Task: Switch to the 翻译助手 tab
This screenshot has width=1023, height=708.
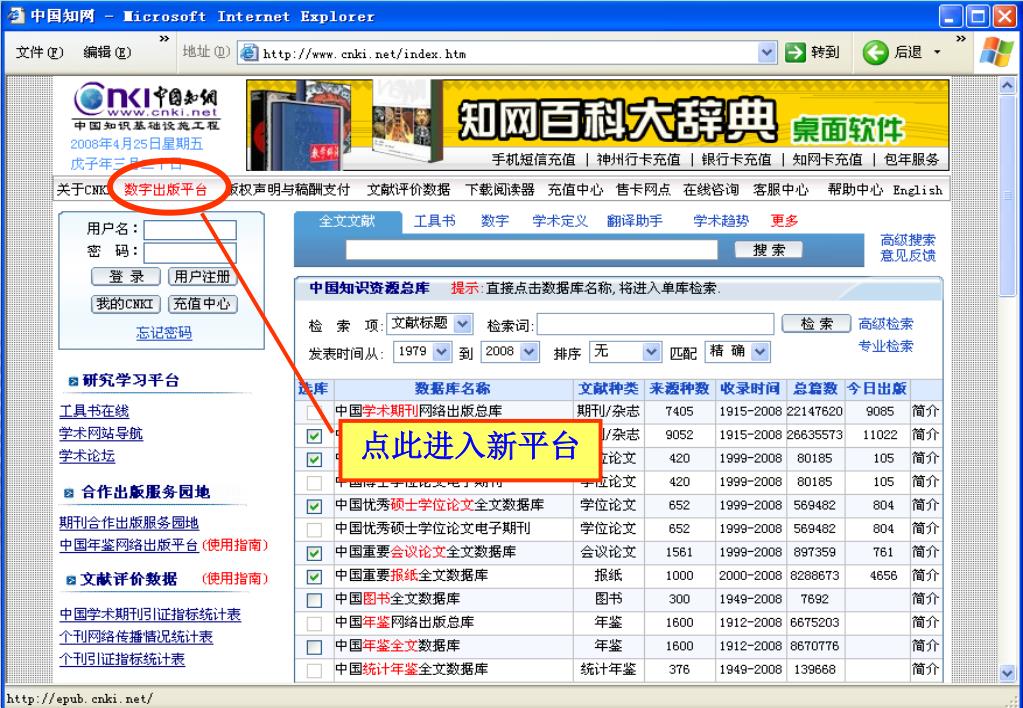Action: coord(634,221)
